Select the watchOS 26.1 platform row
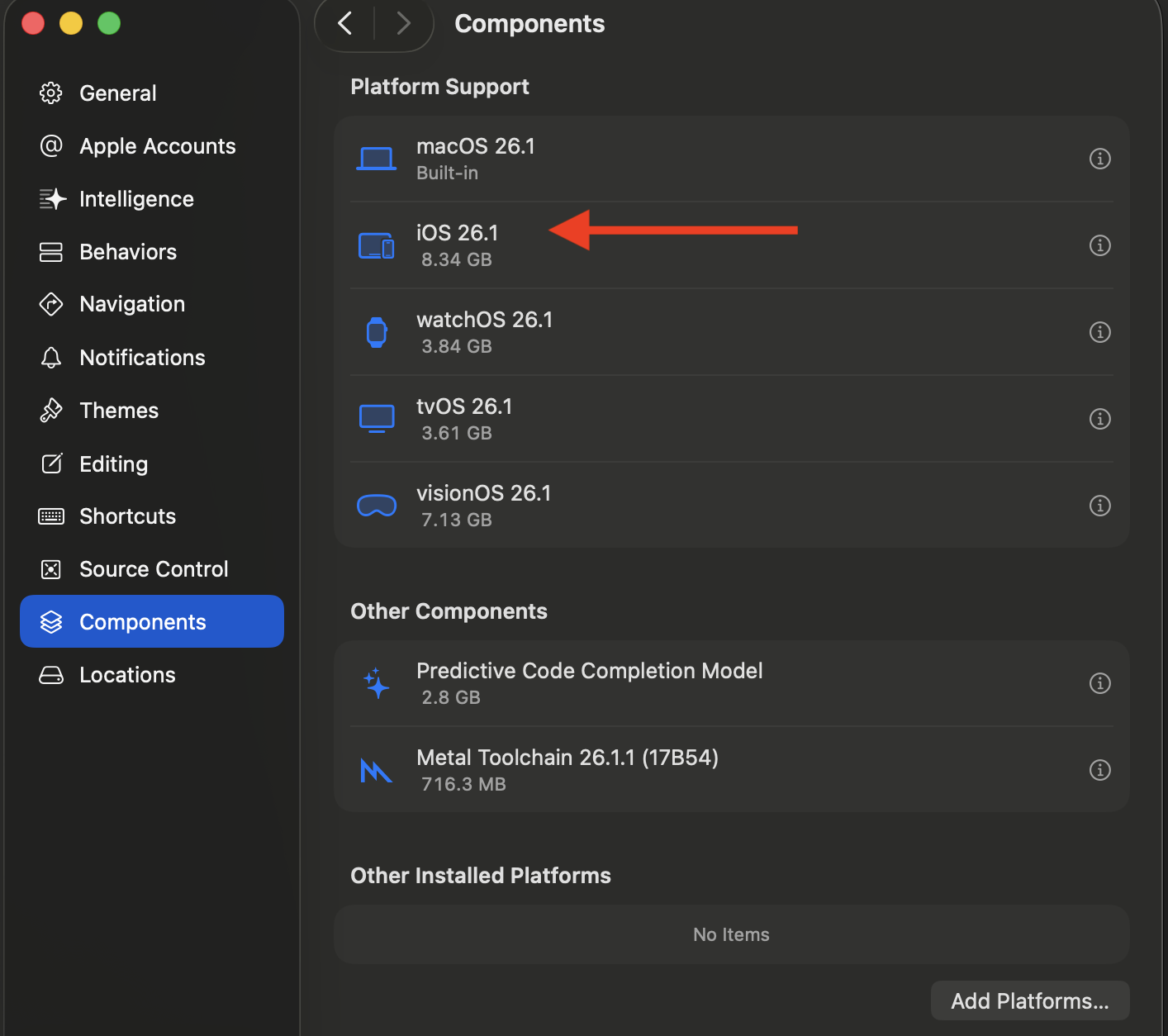Viewport: 1168px width, 1036px height. click(x=661, y=332)
